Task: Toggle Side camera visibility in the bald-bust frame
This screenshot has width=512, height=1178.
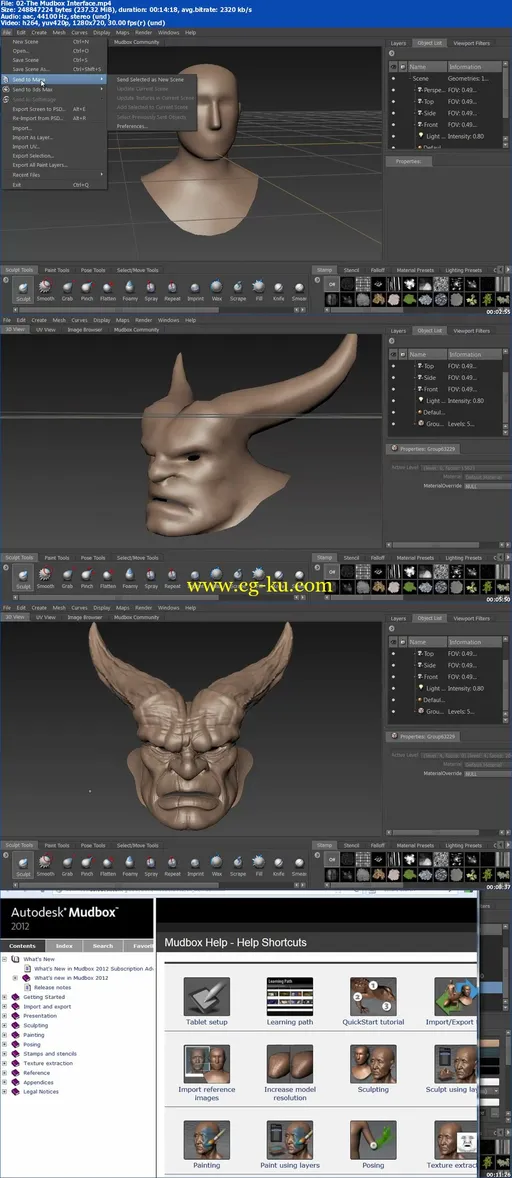Action: click(393, 113)
